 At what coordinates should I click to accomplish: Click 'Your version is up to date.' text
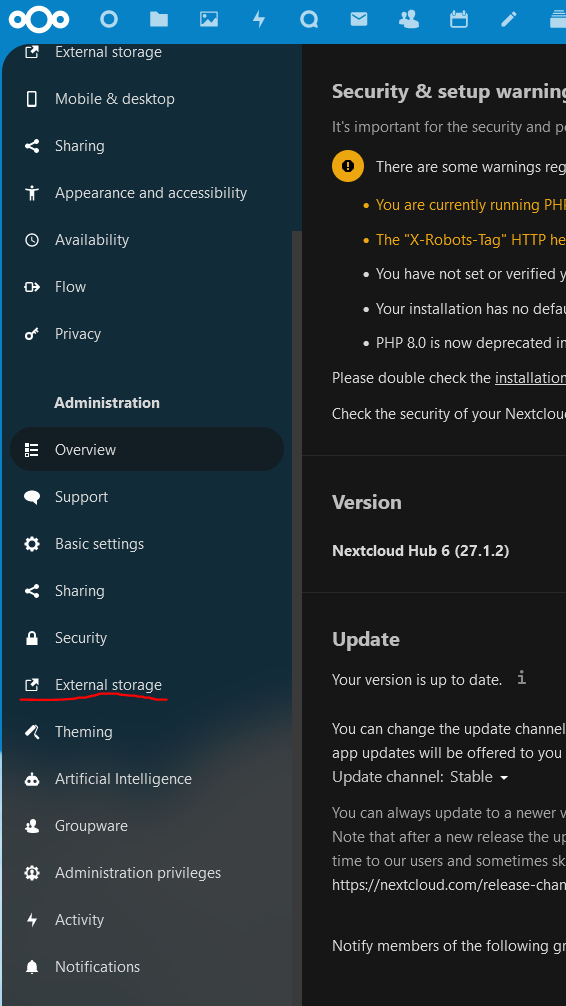[416, 679]
